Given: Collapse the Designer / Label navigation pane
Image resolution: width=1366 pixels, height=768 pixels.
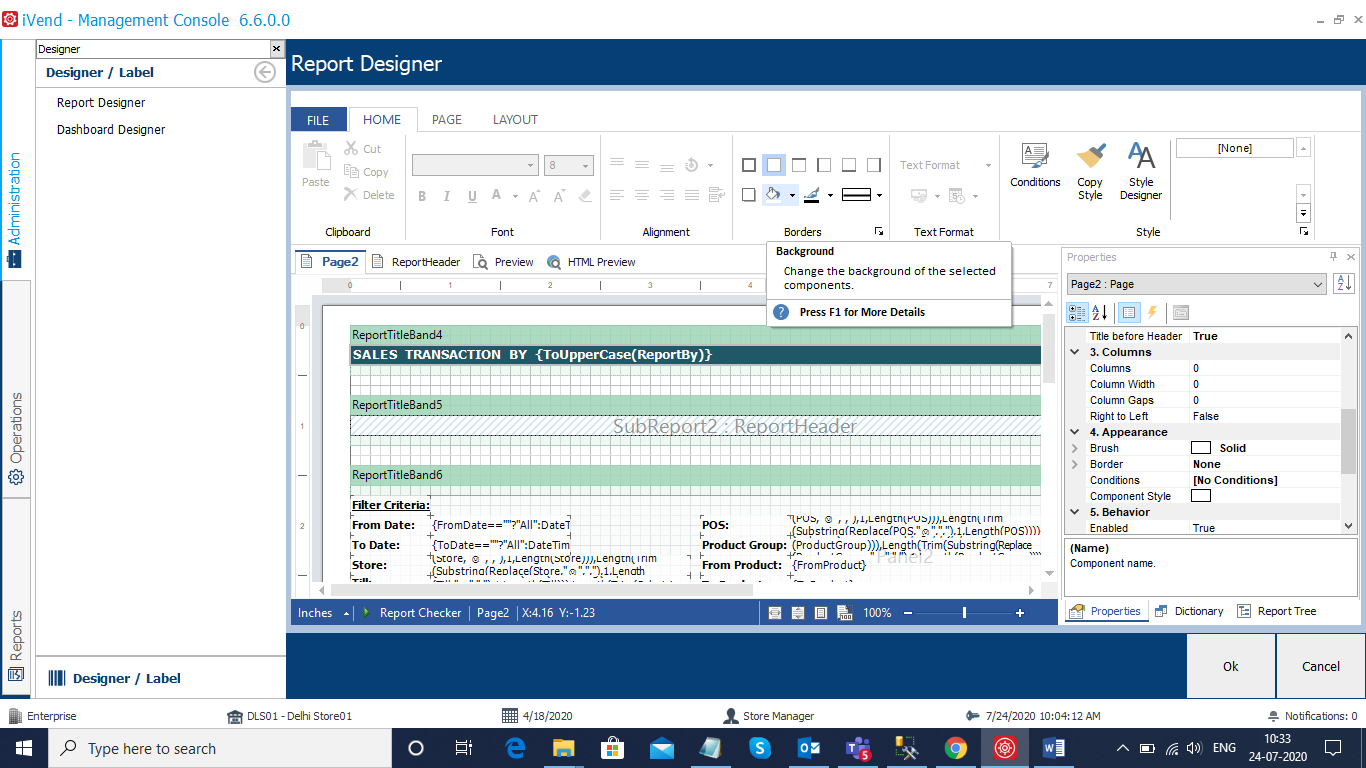Looking at the screenshot, I should (x=265, y=72).
